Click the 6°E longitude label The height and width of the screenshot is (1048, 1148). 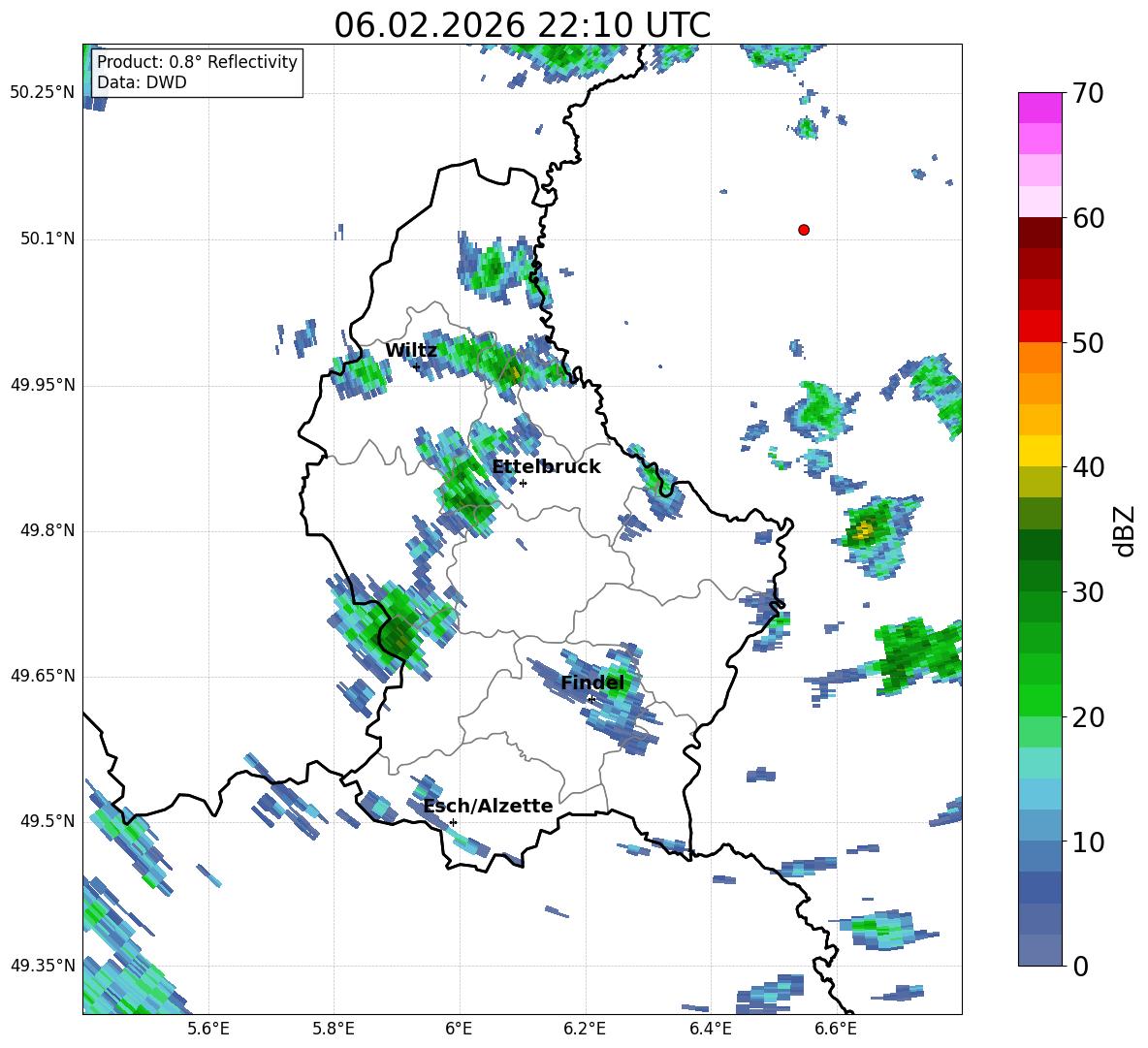459,1030
